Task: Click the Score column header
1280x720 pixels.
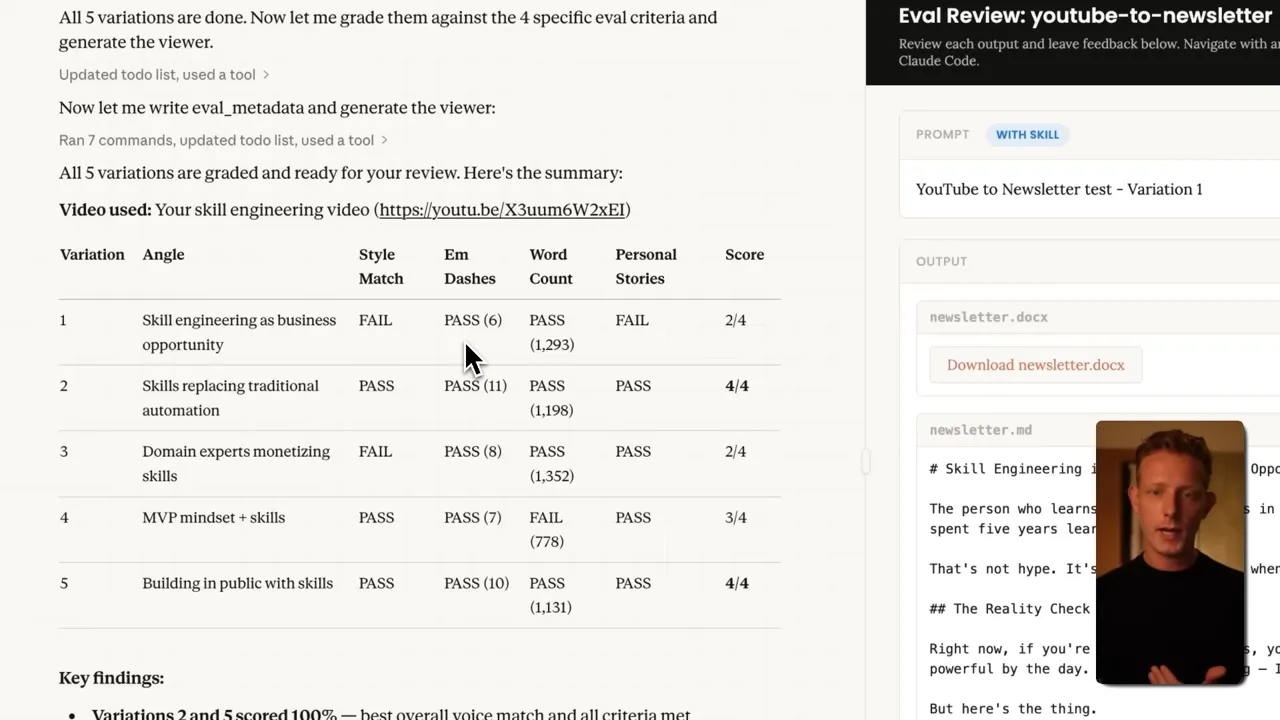Action: click(745, 255)
